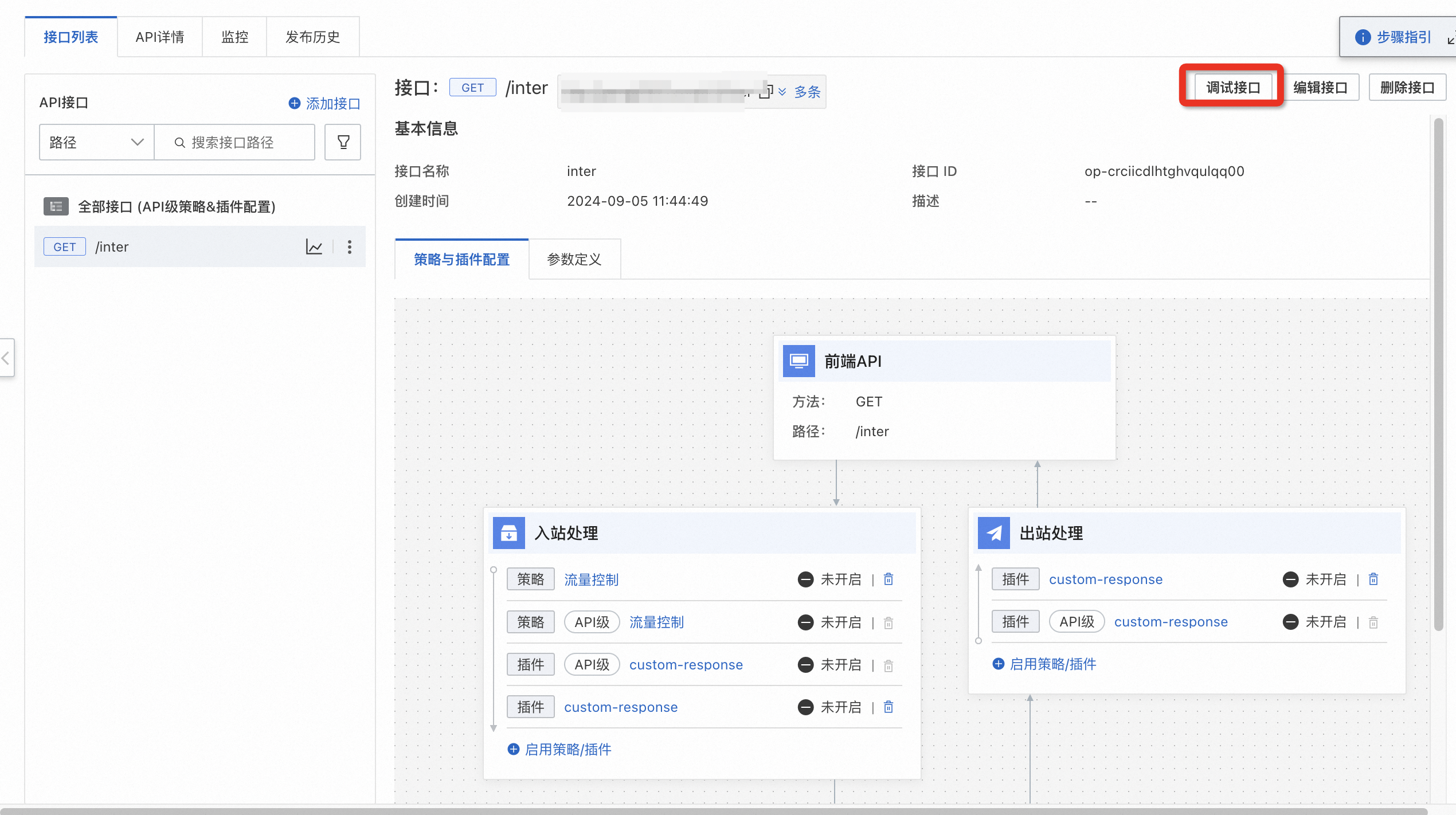Open the API详情 tab

(x=160, y=37)
